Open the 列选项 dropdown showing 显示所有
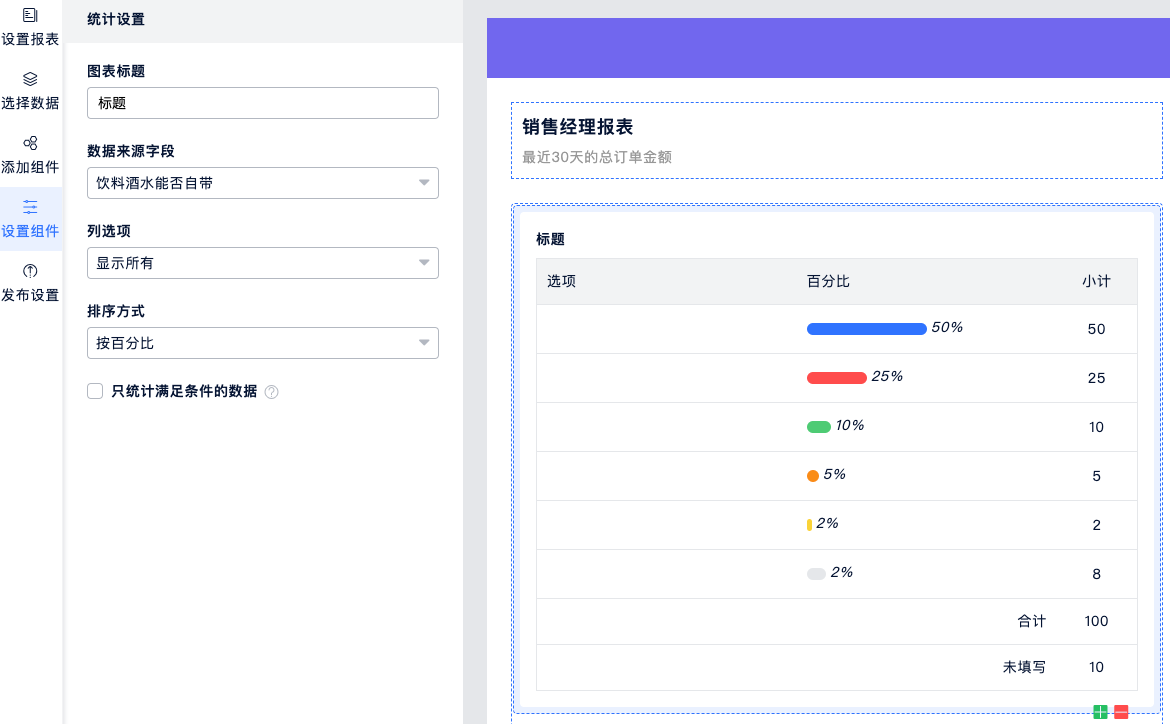 tap(262, 263)
